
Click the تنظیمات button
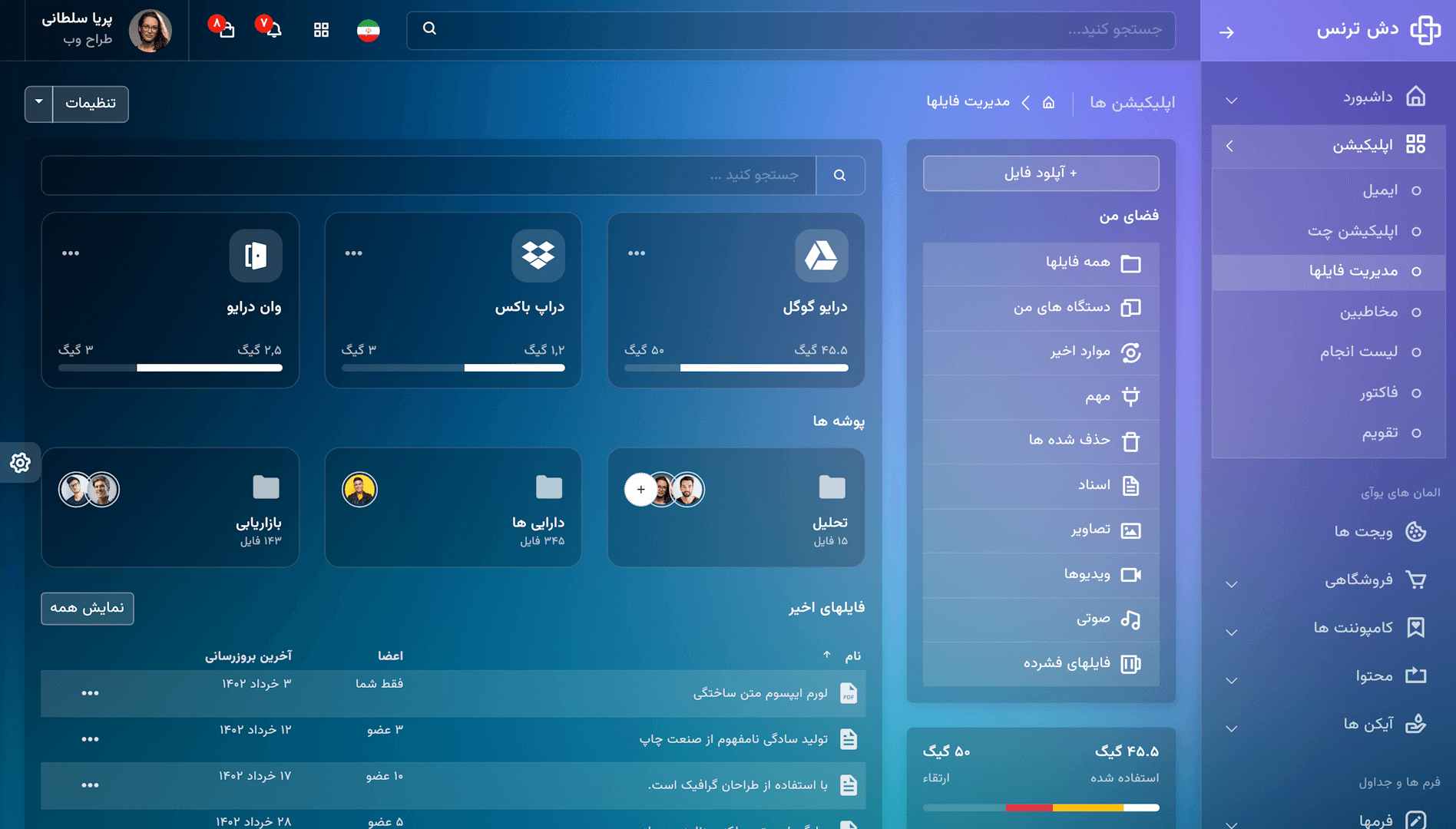[91, 103]
